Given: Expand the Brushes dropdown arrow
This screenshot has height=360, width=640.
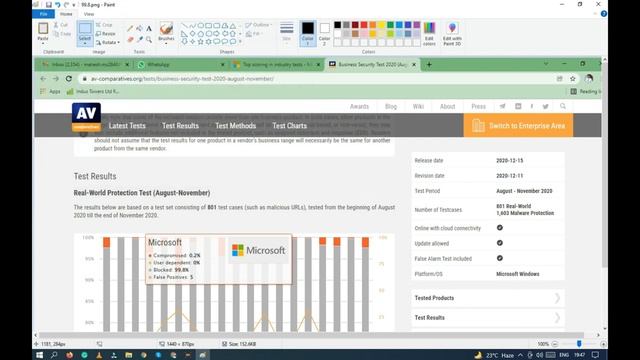Looking at the screenshot, I should (166, 43).
